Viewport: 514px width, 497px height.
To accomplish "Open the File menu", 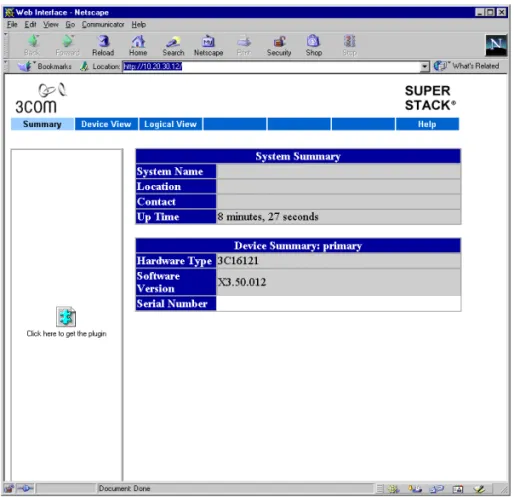I will [12, 25].
